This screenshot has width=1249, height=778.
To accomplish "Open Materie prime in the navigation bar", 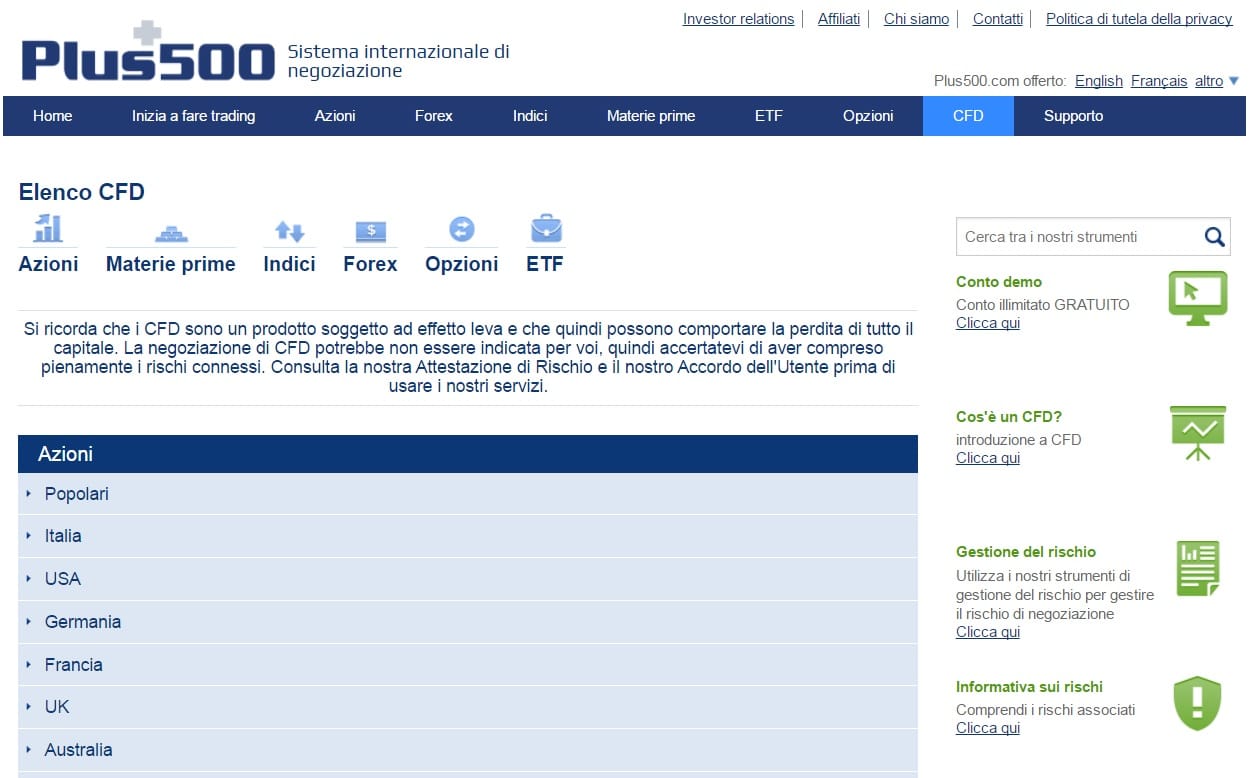I will coord(651,116).
